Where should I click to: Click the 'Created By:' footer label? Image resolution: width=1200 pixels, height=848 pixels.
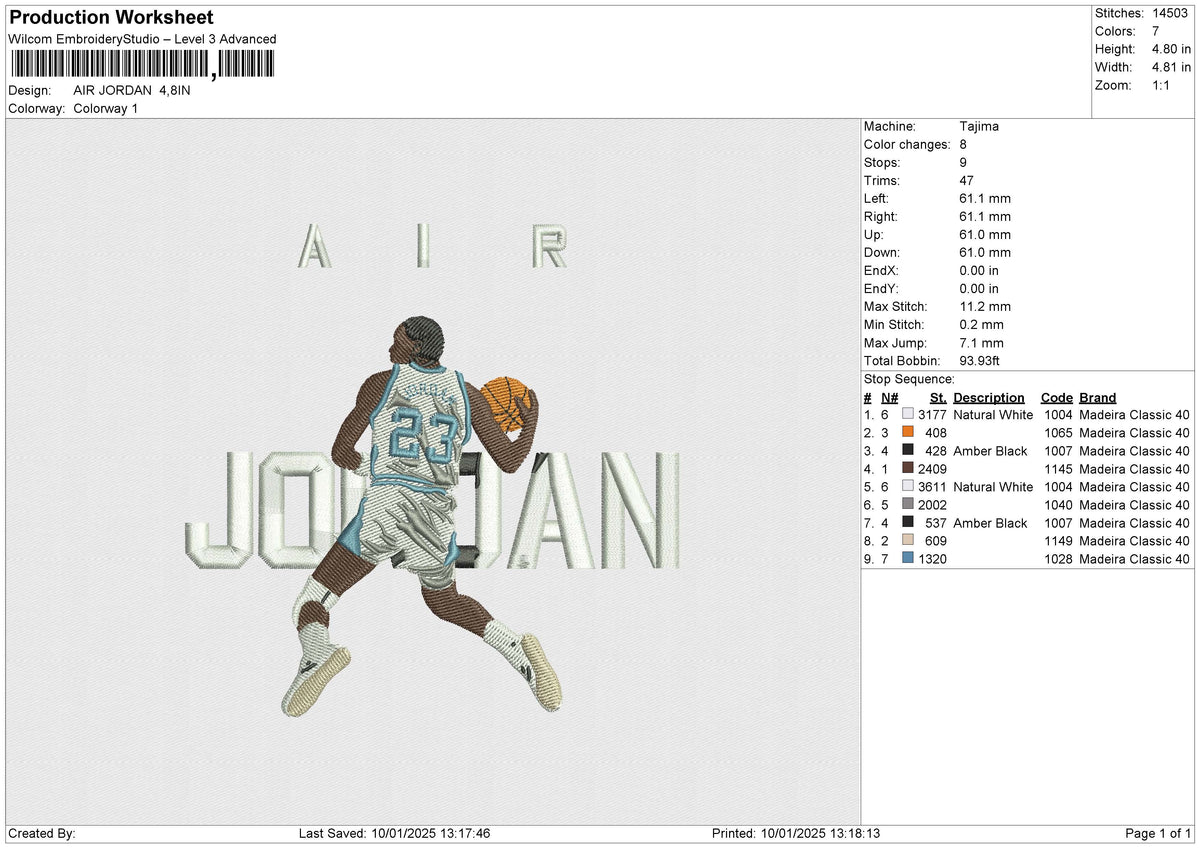tap(41, 834)
